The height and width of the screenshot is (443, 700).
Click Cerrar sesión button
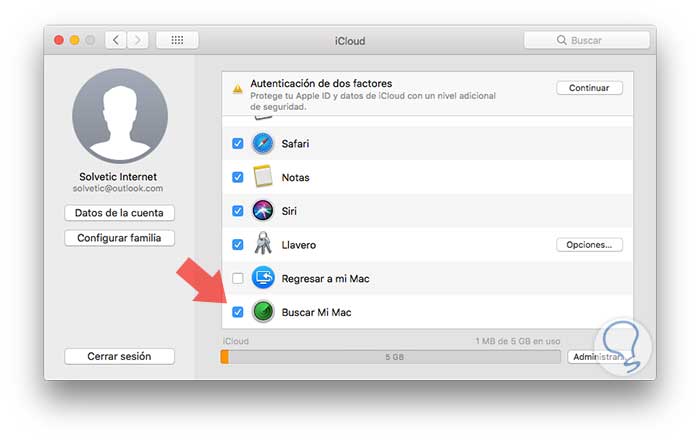point(119,356)
